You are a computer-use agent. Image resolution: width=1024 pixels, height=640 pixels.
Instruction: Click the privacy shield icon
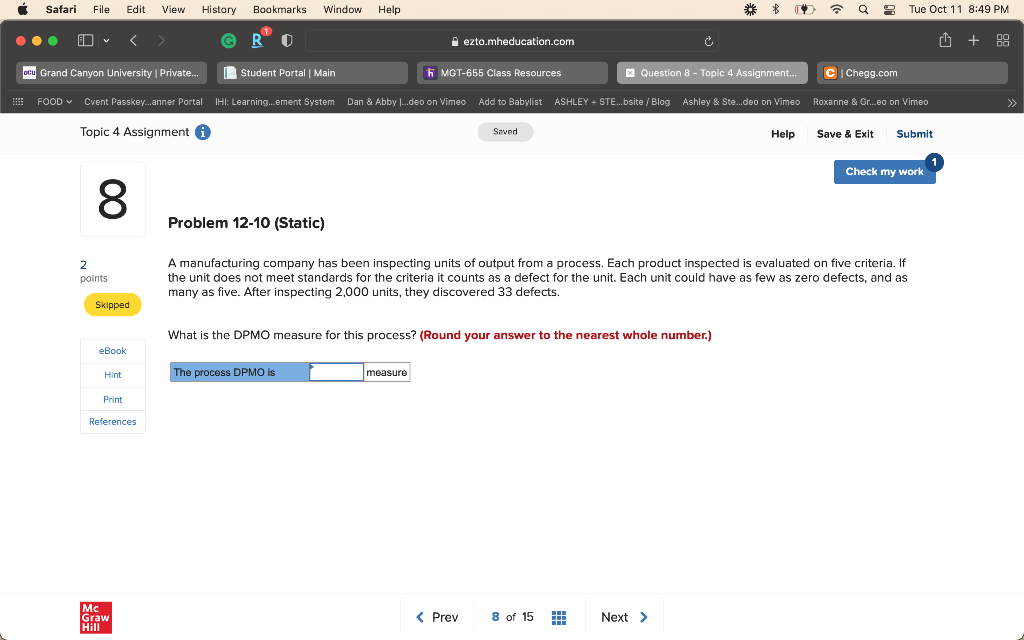click(287, 40)
